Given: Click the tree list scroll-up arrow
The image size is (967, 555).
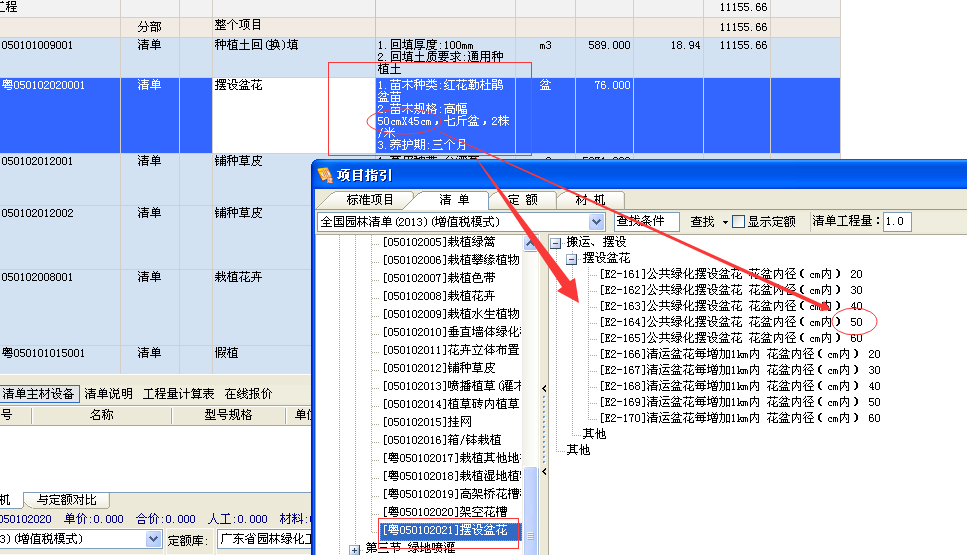Looking at the screenshot, I should tap(530, 243).
